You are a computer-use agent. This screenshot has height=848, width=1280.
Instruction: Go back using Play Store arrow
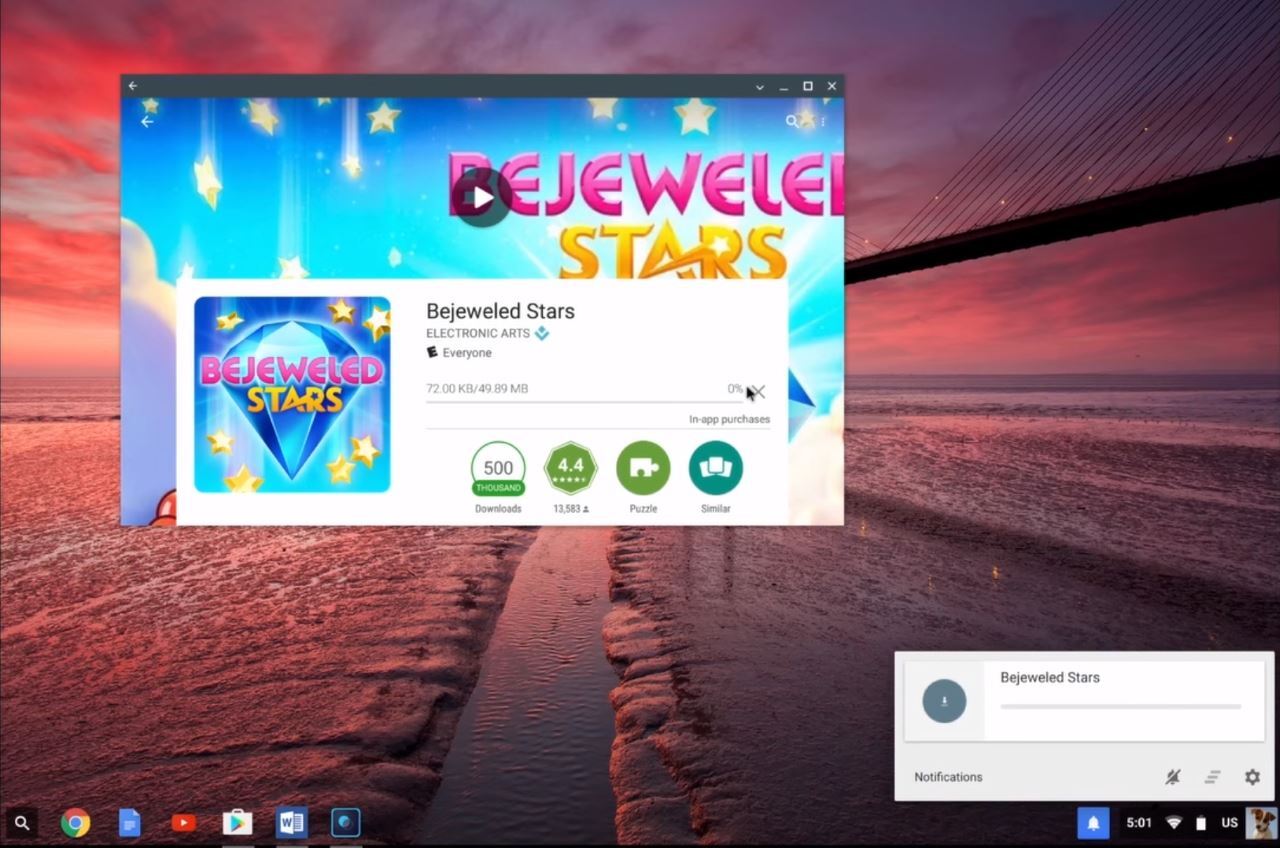(147, 122)
